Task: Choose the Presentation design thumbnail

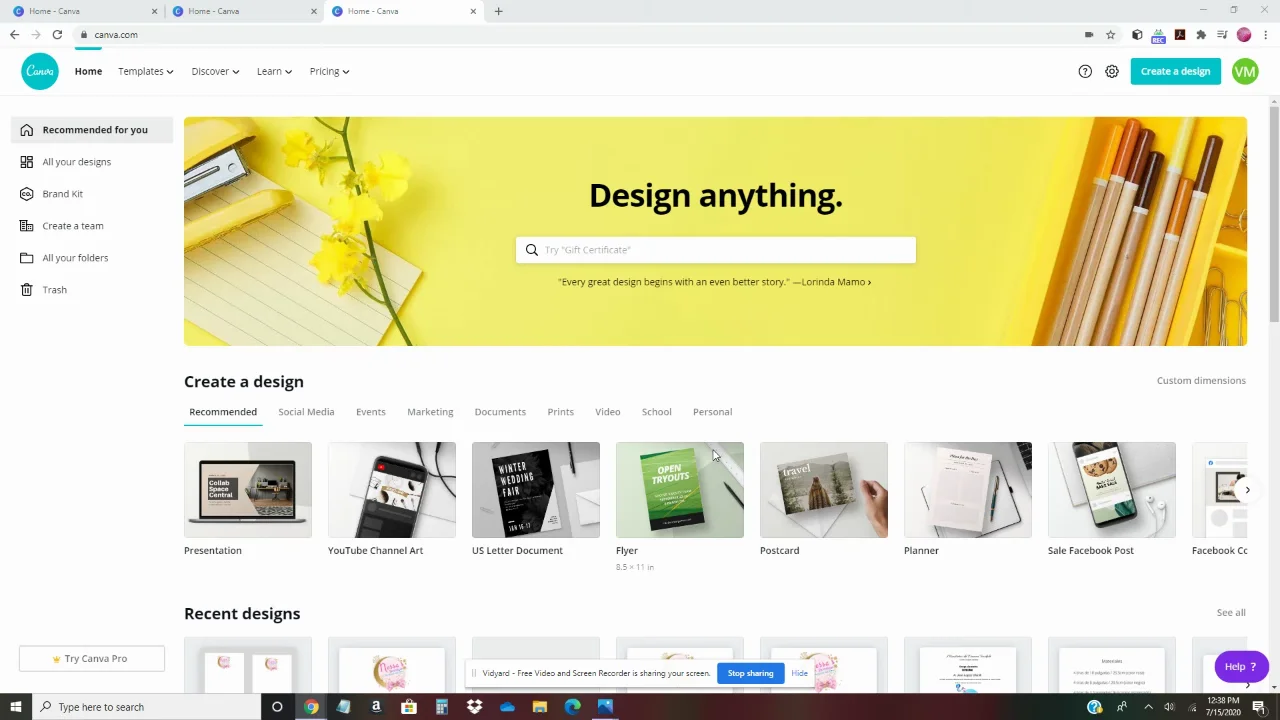Action: pos(248,490)
